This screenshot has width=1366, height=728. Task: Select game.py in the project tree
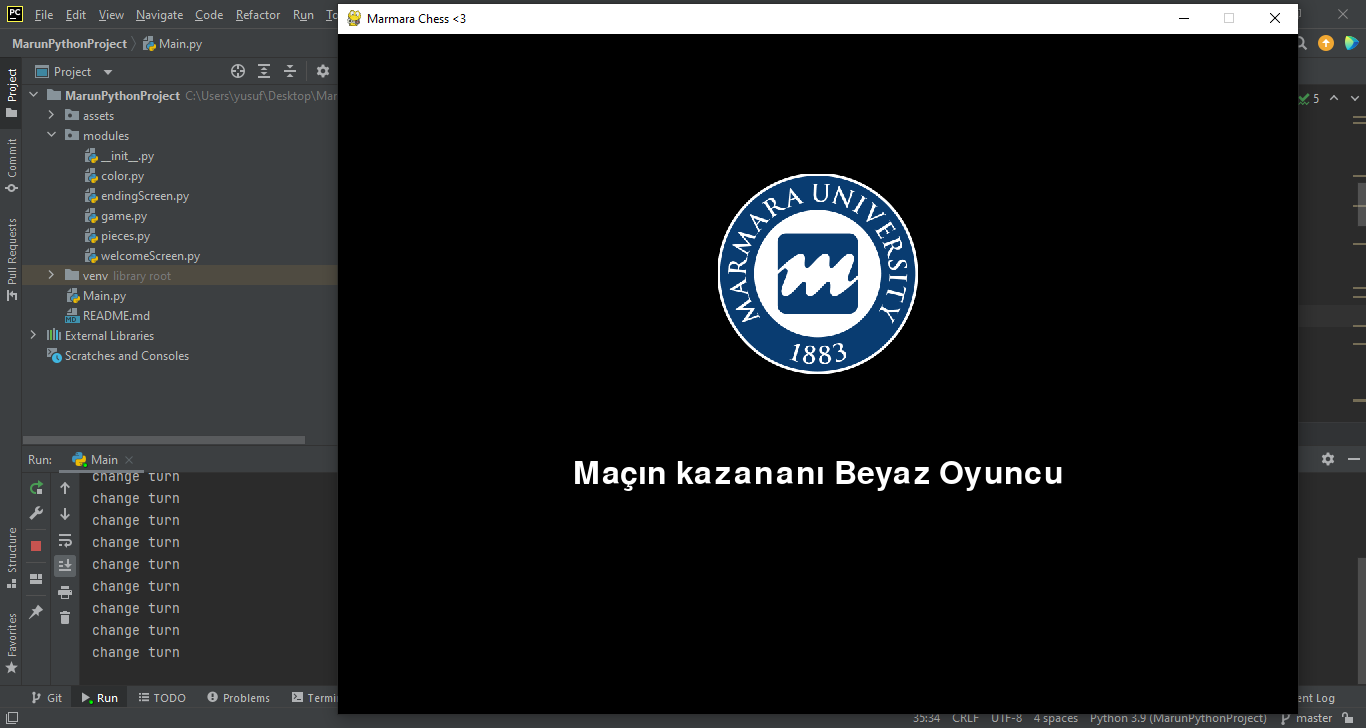(124, 216)
